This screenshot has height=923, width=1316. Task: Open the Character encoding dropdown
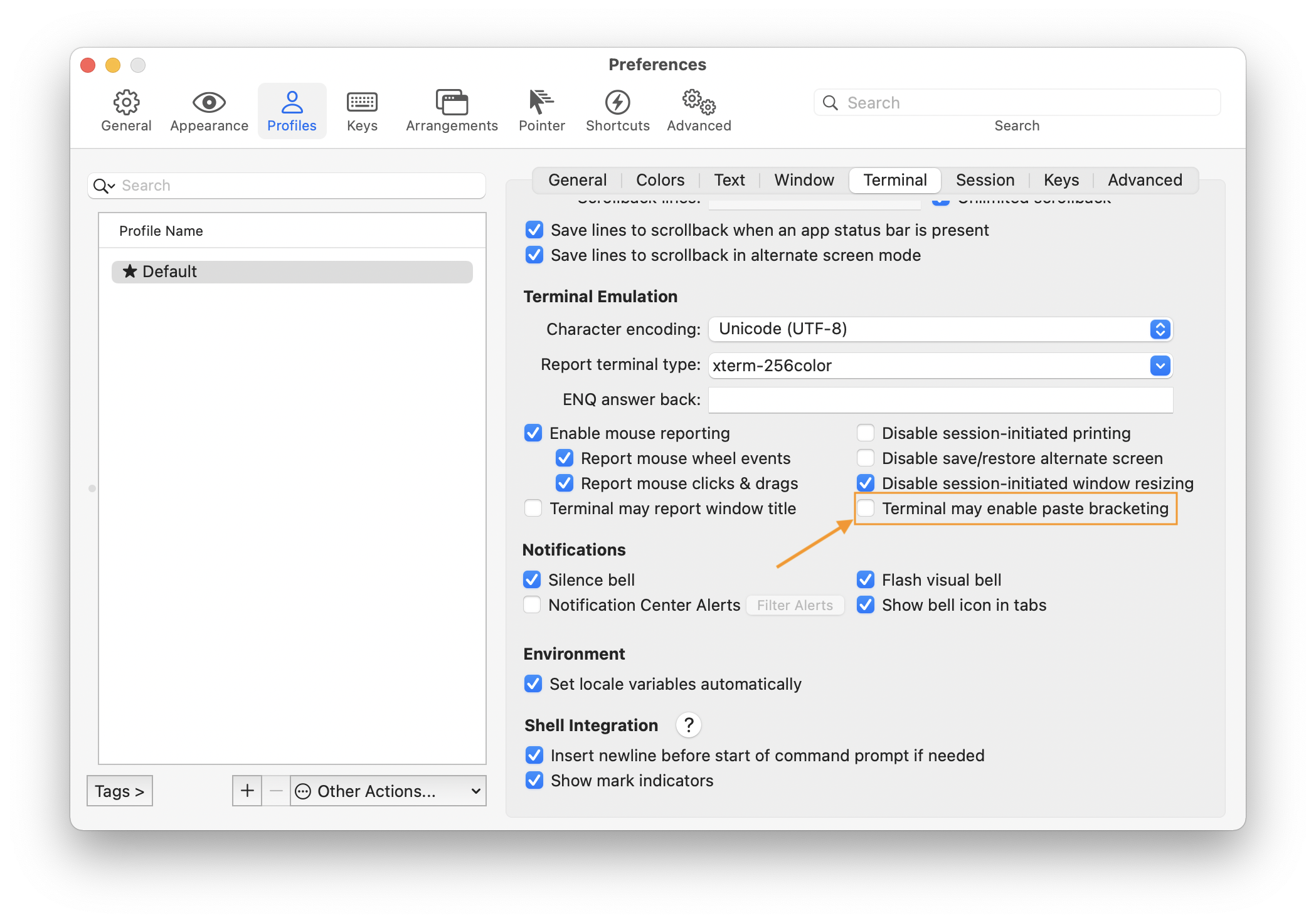[1160, 329]
